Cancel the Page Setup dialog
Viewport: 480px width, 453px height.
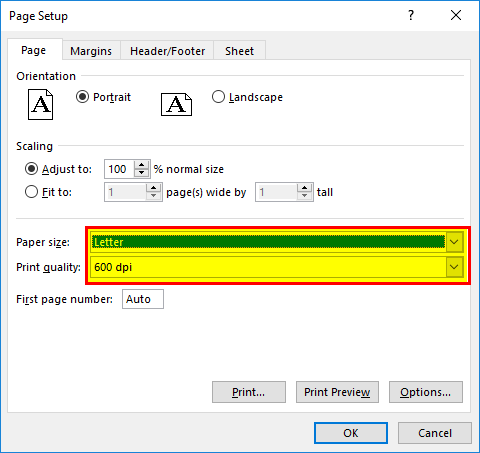(x=435, y=433)
